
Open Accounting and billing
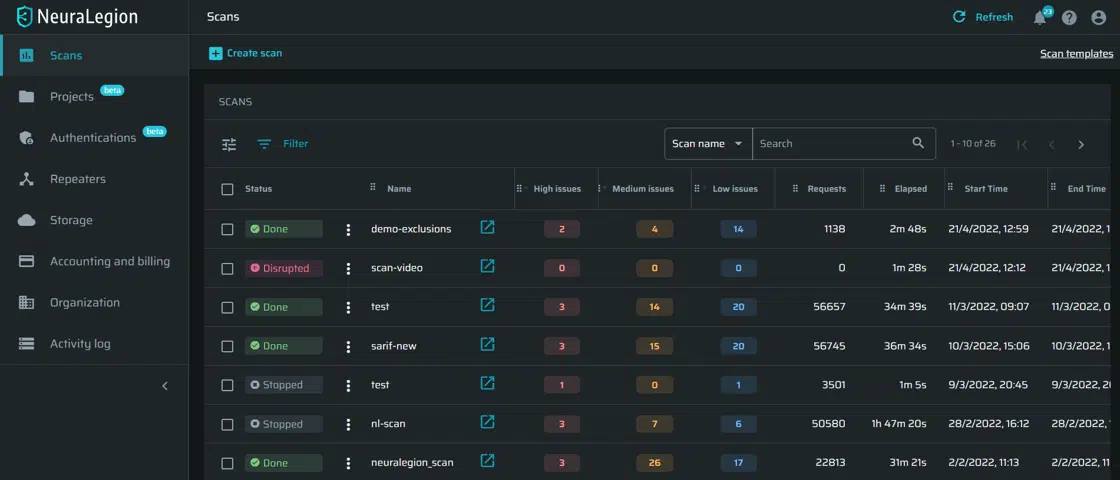click(x=94, y=261)
